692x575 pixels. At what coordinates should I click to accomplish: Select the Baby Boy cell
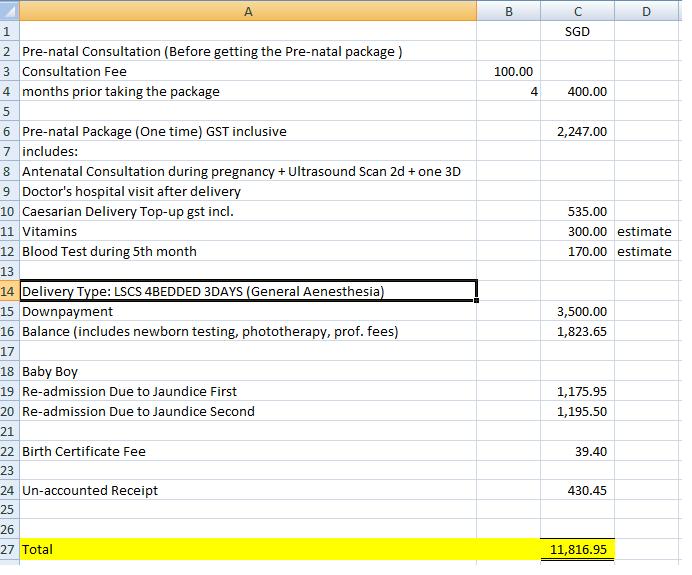[248, 371]
